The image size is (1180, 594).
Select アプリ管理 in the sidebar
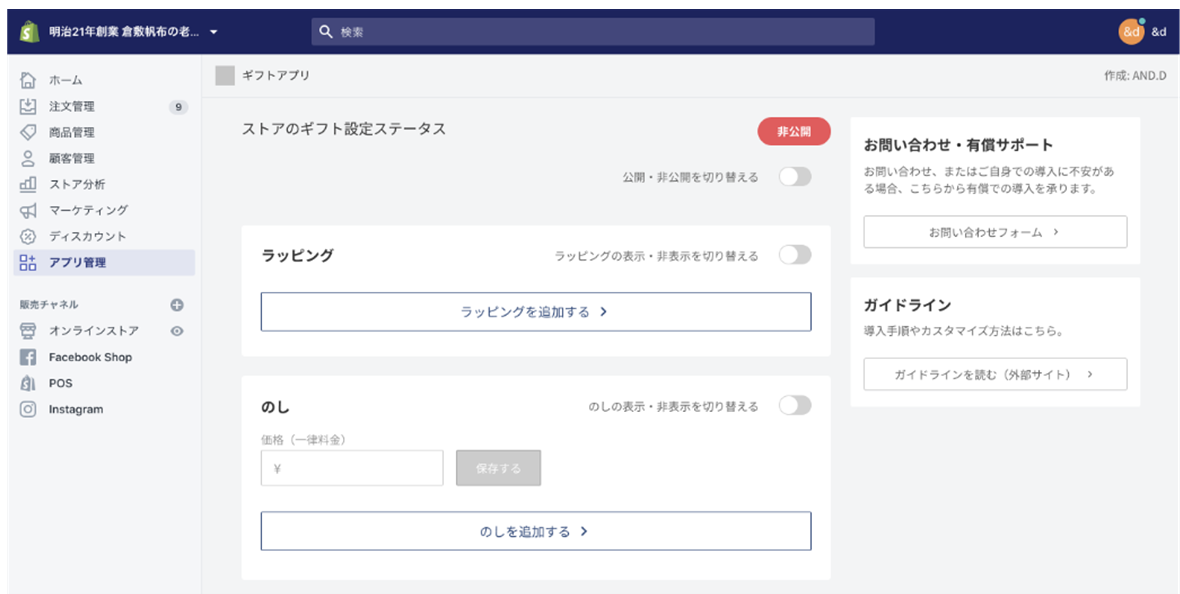click(x=104, y=263)
